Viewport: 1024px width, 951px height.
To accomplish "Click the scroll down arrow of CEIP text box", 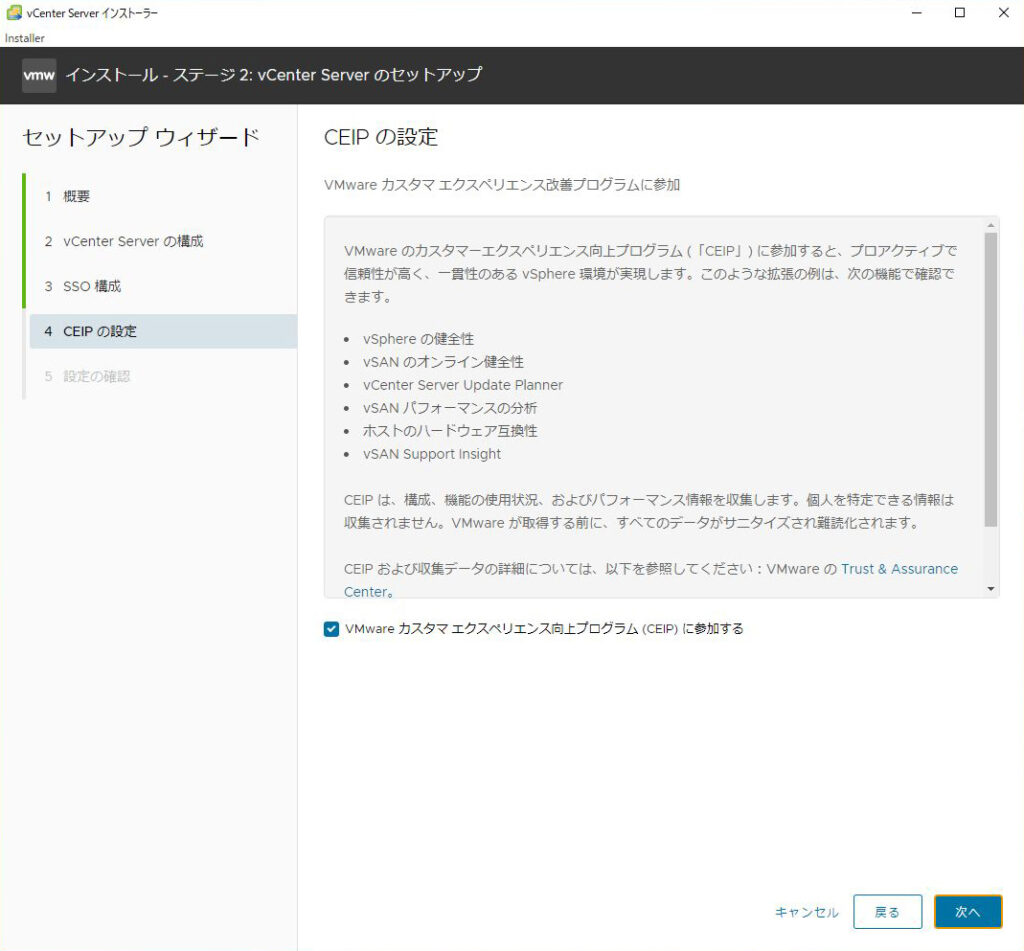I will [x=991, y=588].
